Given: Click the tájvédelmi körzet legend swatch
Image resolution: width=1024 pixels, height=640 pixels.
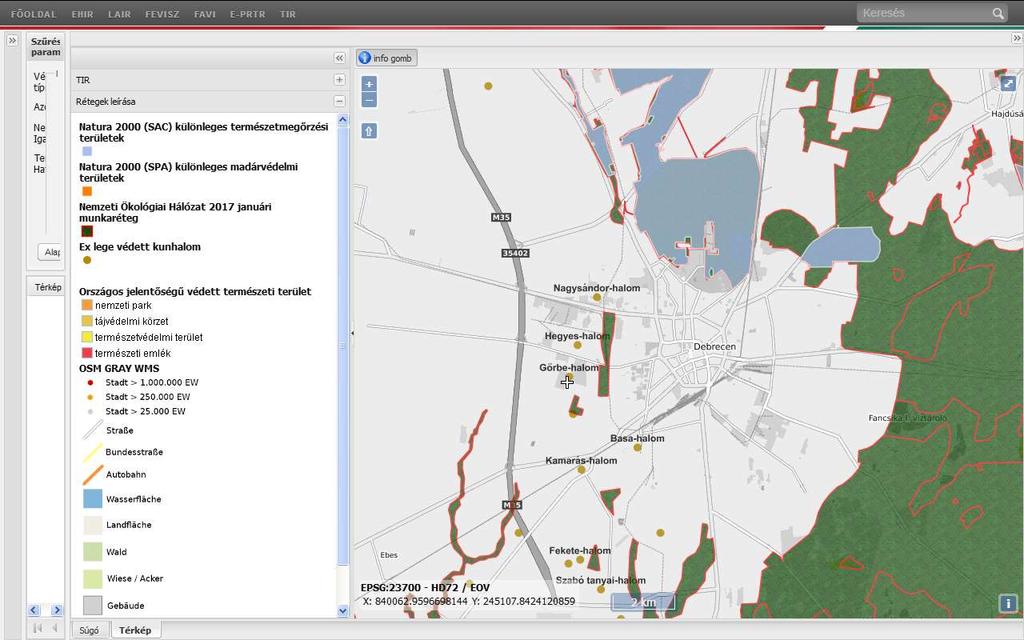Looking at the screenshot, I should (87, 321).
